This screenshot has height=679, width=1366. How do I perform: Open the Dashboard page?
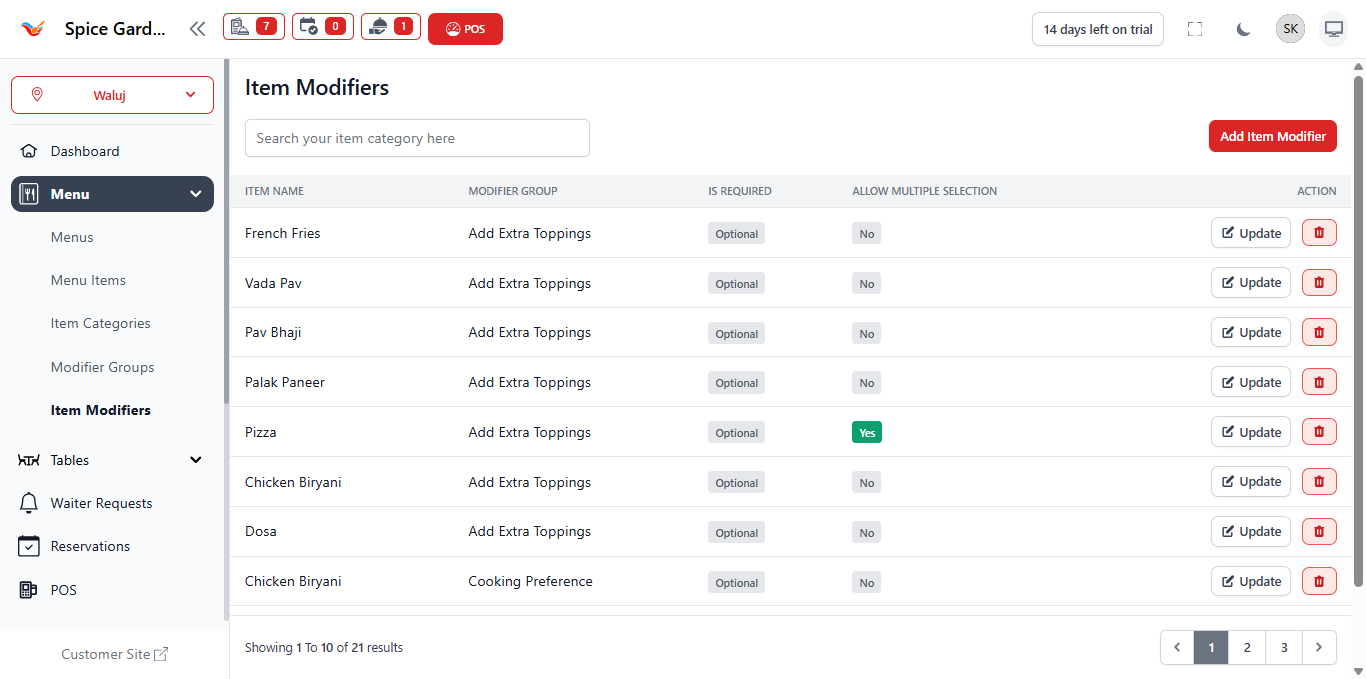85,151
